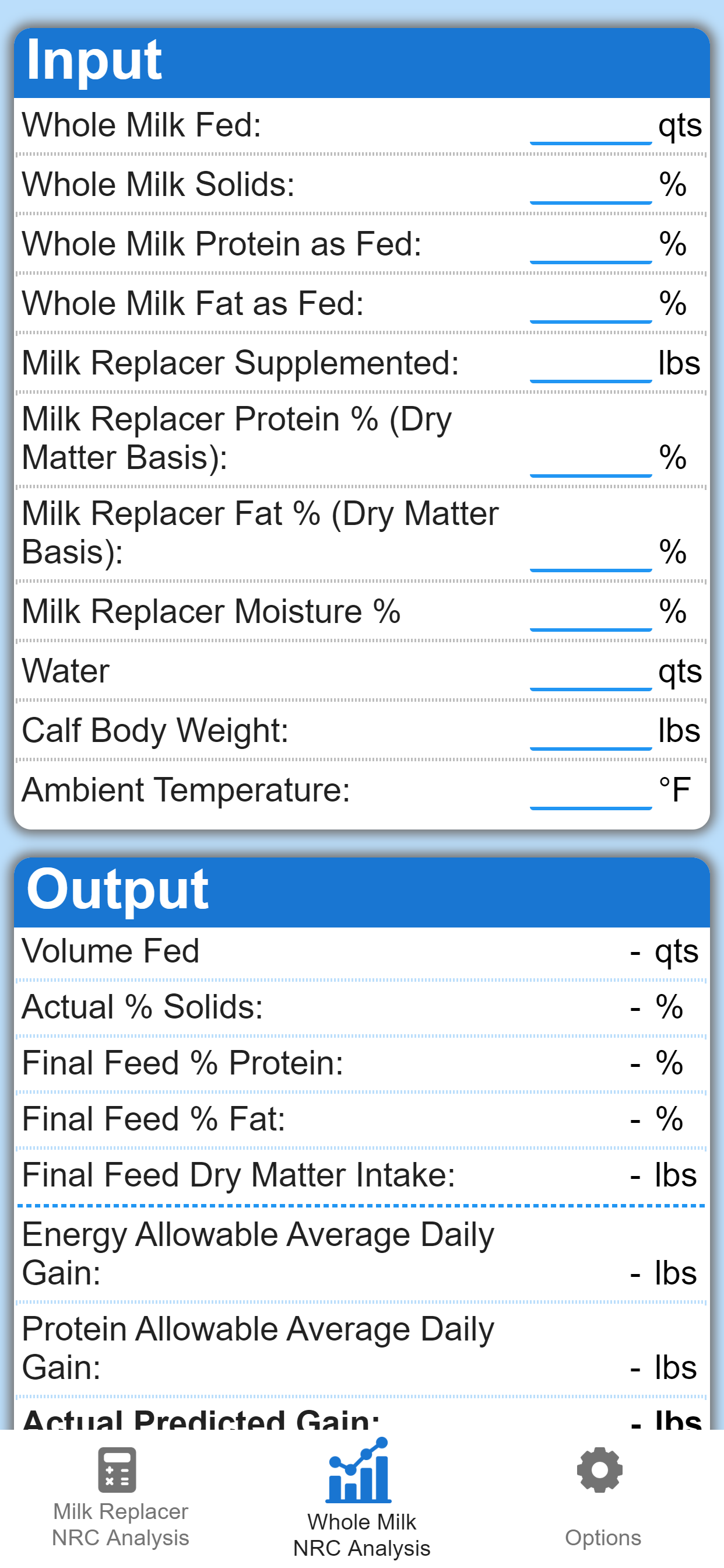Tap the Whole Milk bar chart icon
Viewport: 724px width, 1568px height.
(x=359, y=1470)
